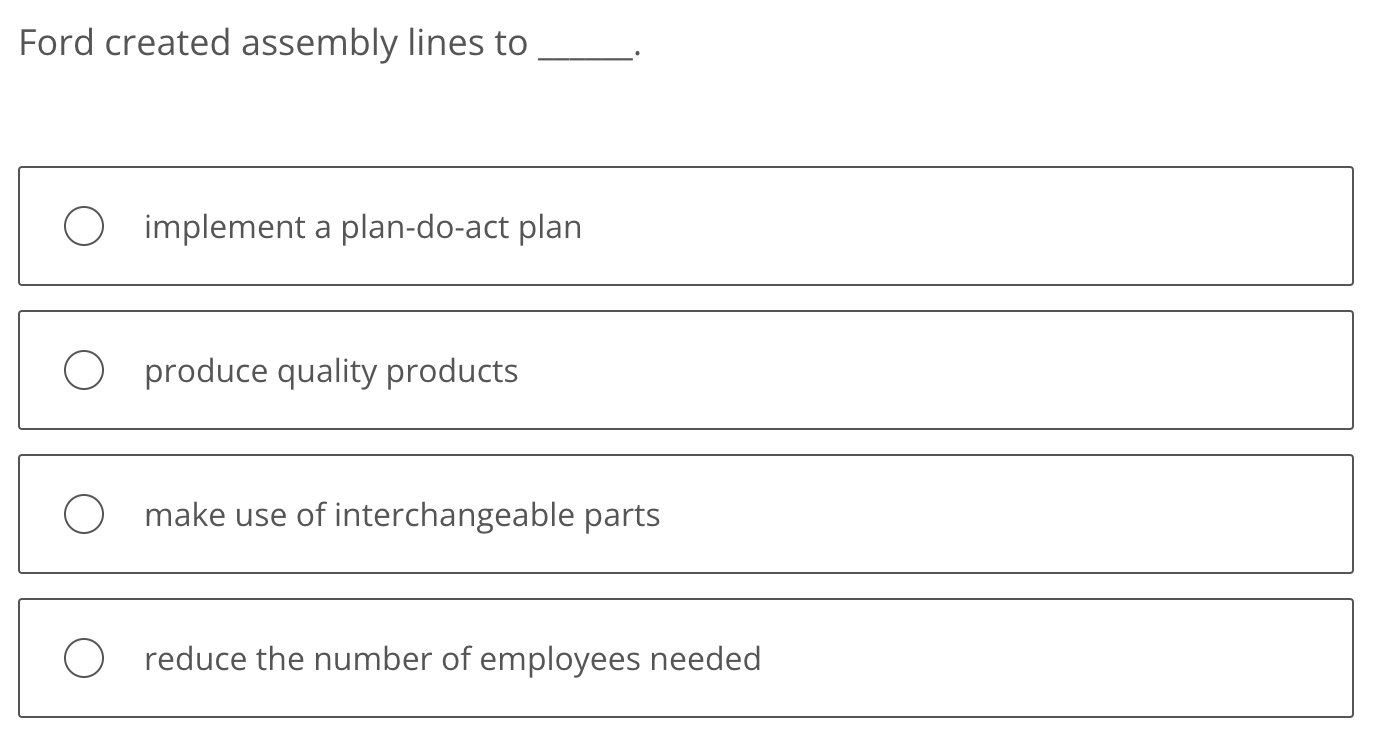Select the radio button for 'produce quality products'

[x=84, y=369]
